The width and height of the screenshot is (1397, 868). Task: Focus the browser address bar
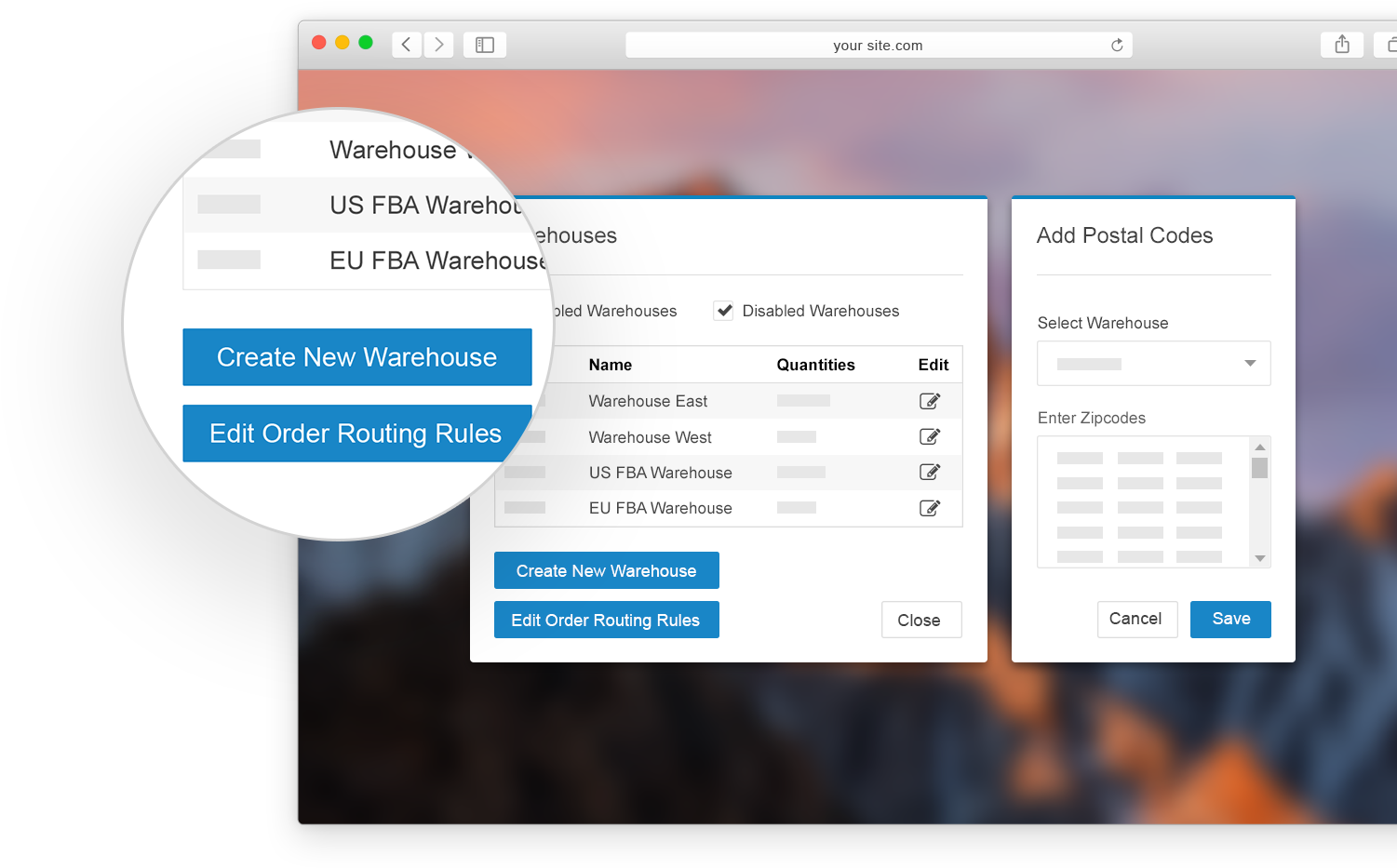878,45
